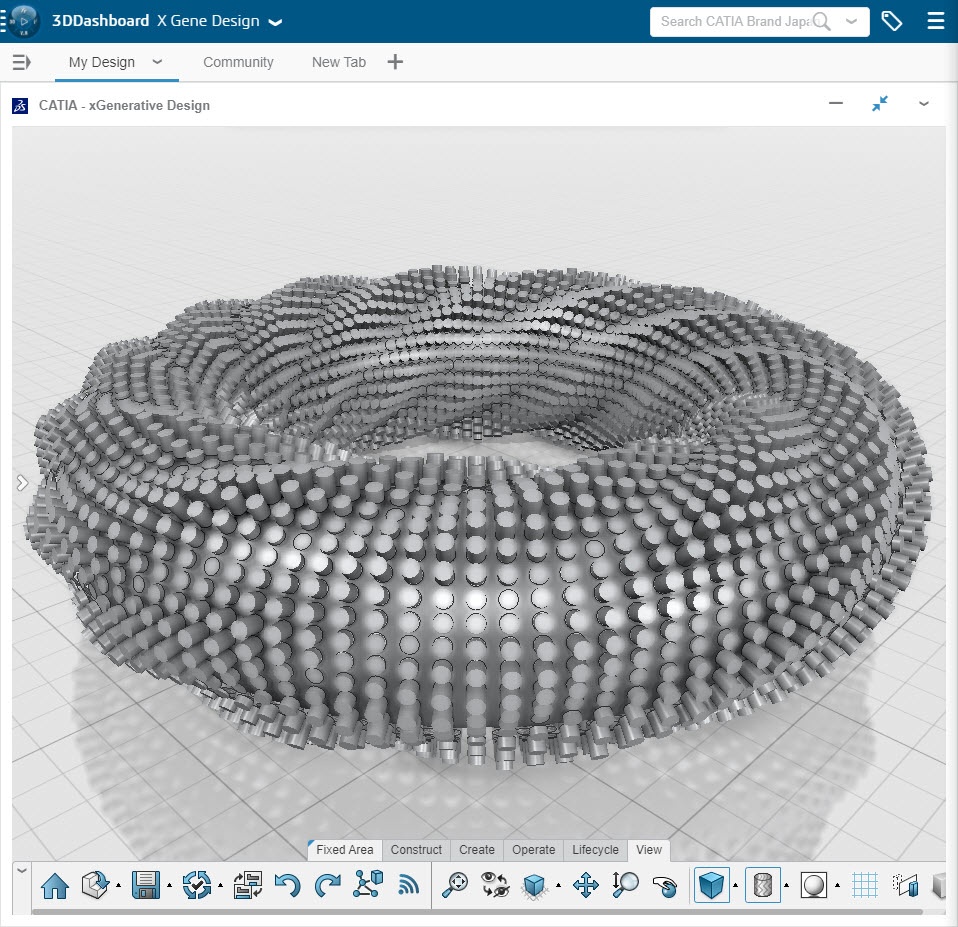Switch to the Create tab
The image size is (958, 927).
coord(477,849)
